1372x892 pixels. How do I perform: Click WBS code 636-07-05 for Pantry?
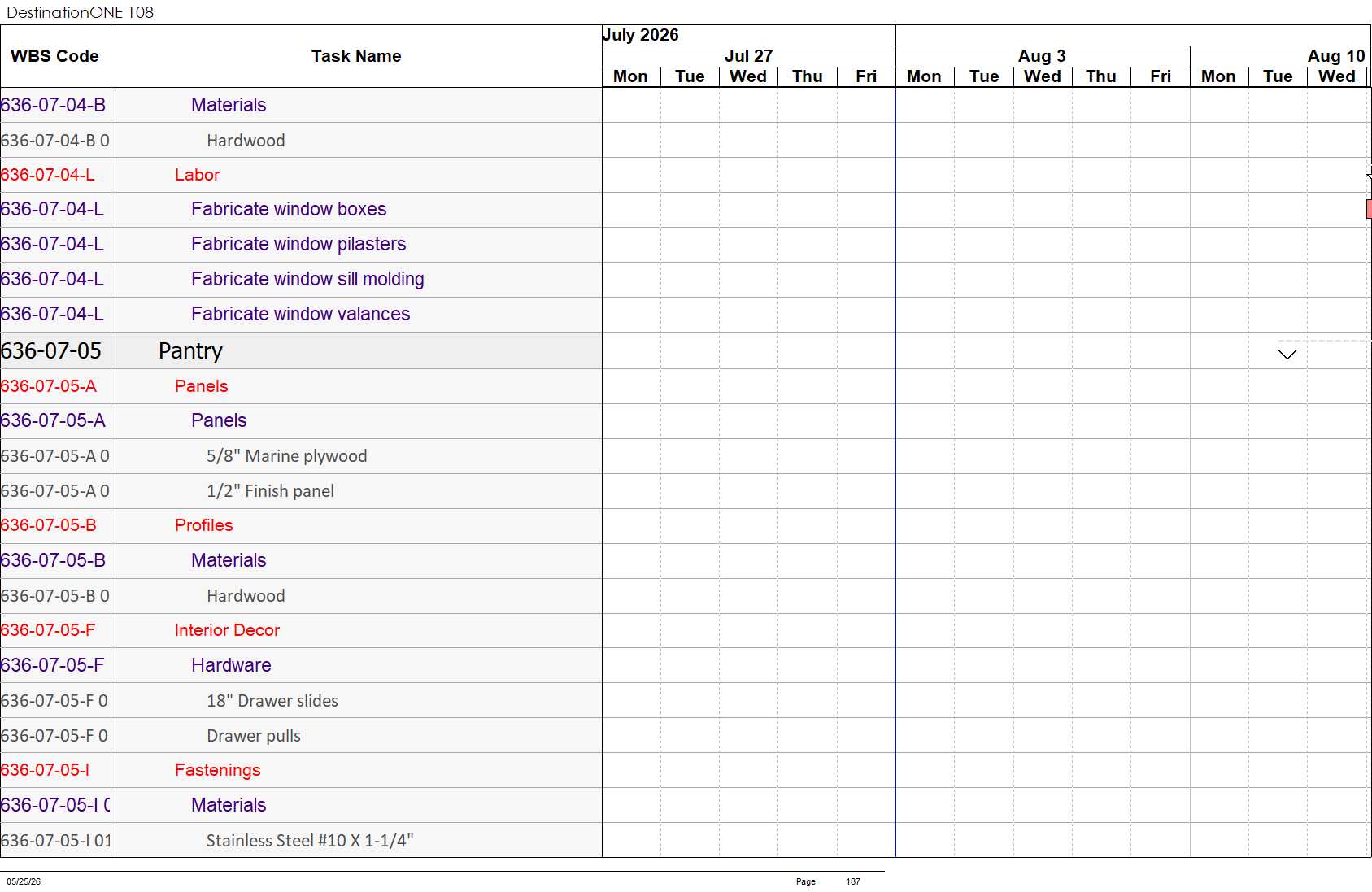click(x=51, y=350)
